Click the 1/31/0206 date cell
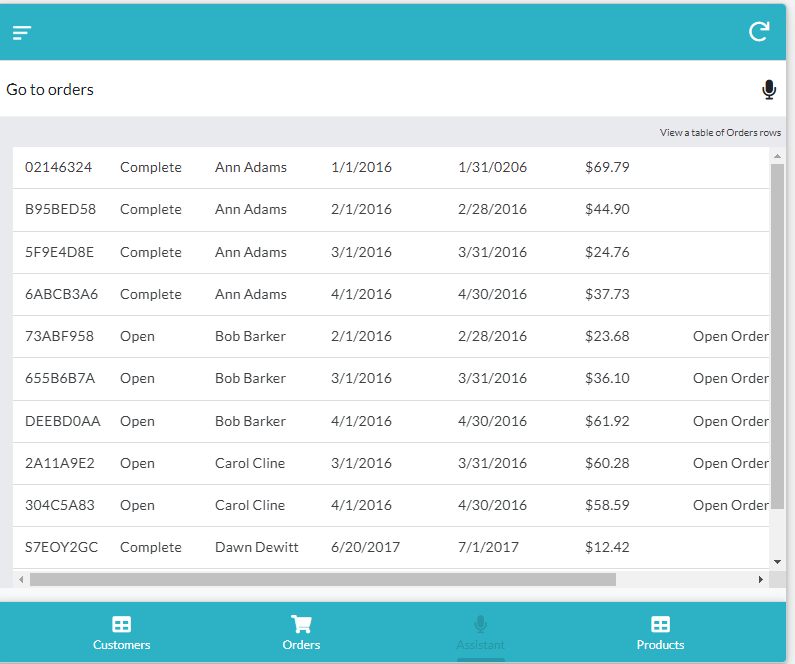The width and height of the screenshot is (795, 664). pos(492,167)
